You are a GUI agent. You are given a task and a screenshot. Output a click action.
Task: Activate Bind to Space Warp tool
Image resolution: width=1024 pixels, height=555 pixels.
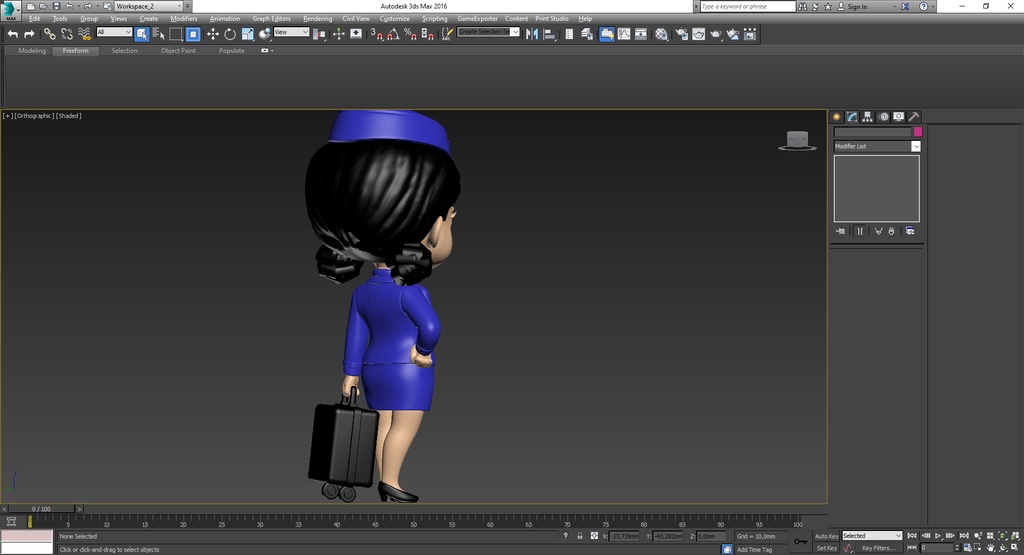tap(84, 34)
